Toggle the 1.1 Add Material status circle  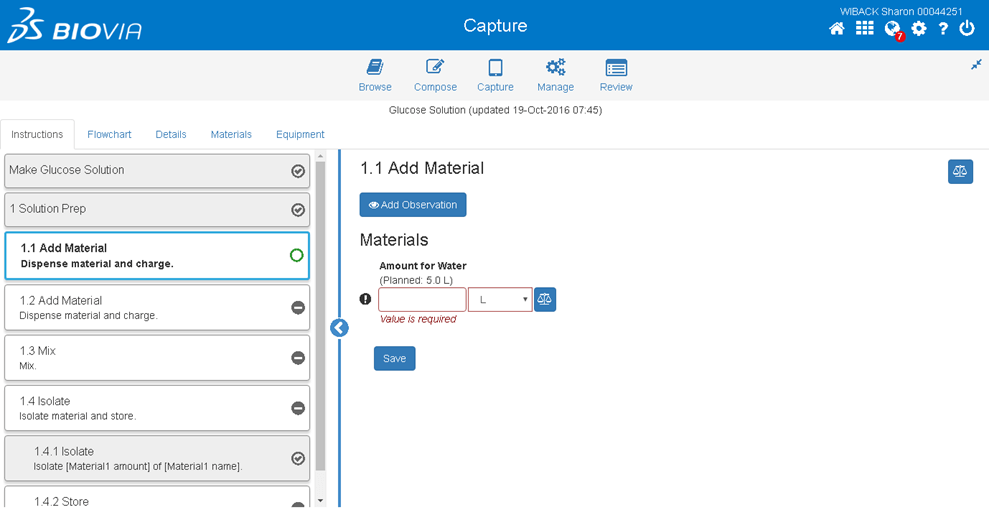click(297, 256)
